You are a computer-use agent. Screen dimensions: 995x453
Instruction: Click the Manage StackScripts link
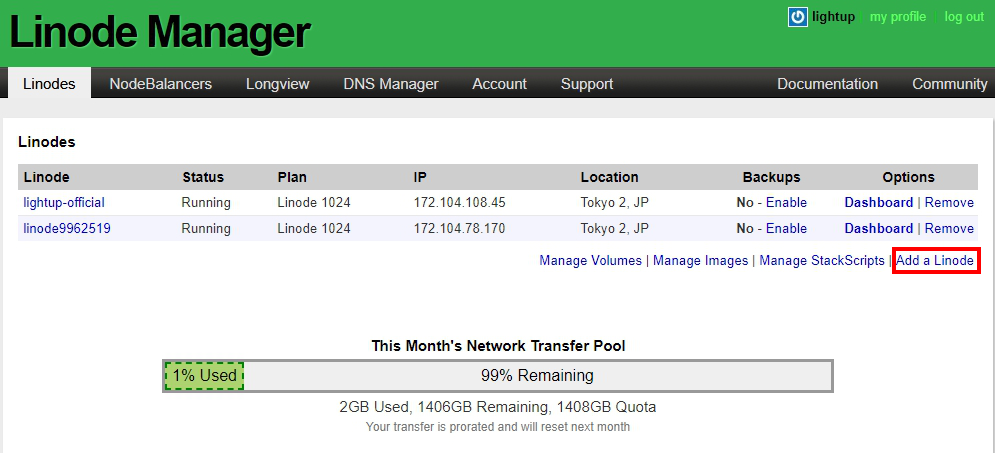pos(822,261)
